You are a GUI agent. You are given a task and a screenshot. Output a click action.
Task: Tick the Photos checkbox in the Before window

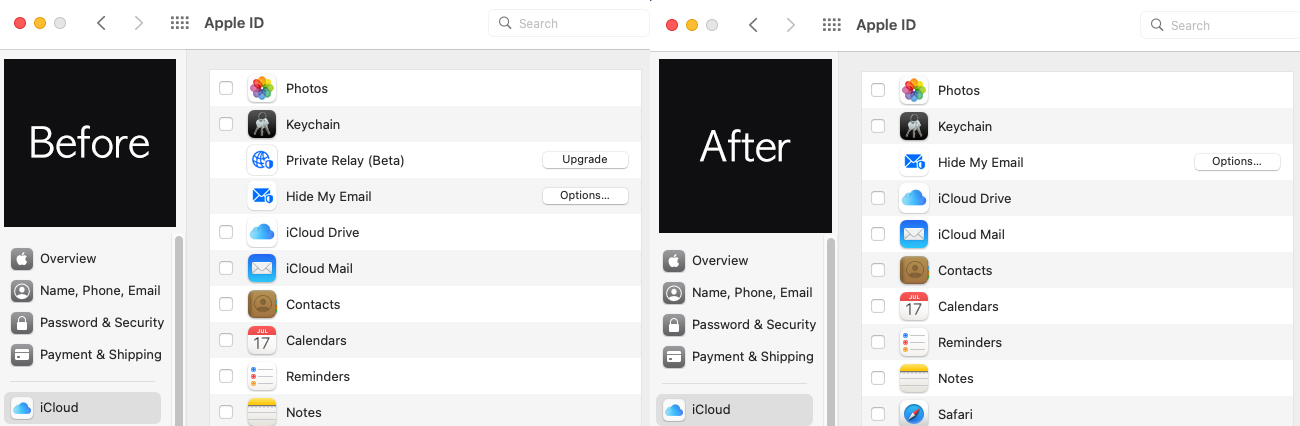pyautogui.click(x=226, y=88)
